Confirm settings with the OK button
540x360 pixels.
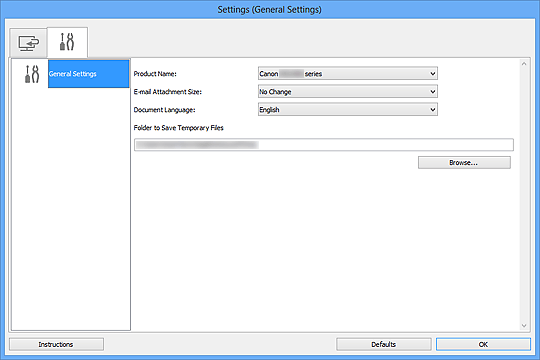coord(483,344)
